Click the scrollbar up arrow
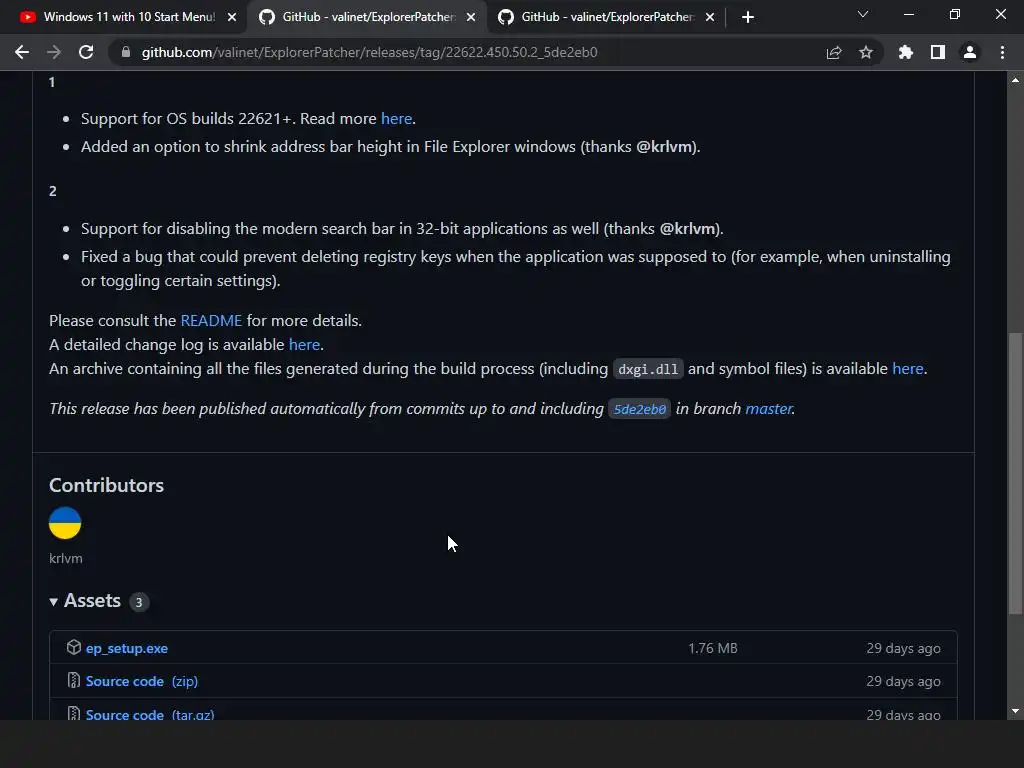The image size is (1024, 768). tap(1015, 80)
